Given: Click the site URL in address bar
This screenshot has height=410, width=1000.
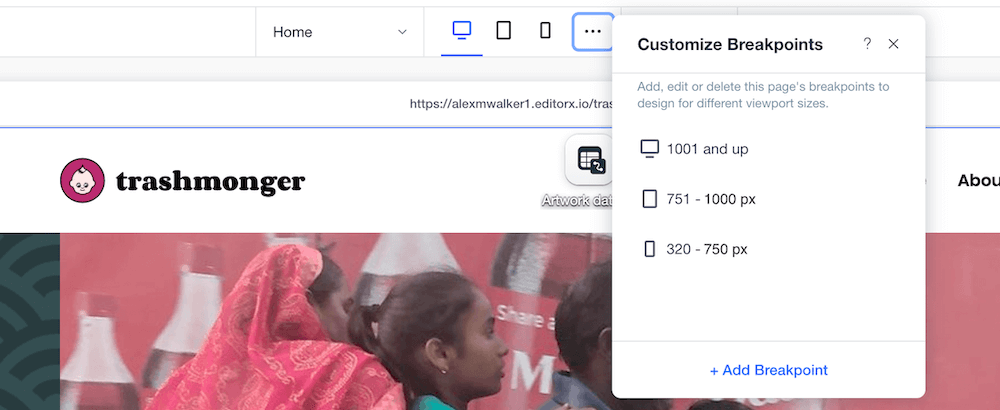Looking at the screenshot, I should click(x=511, y=104).
